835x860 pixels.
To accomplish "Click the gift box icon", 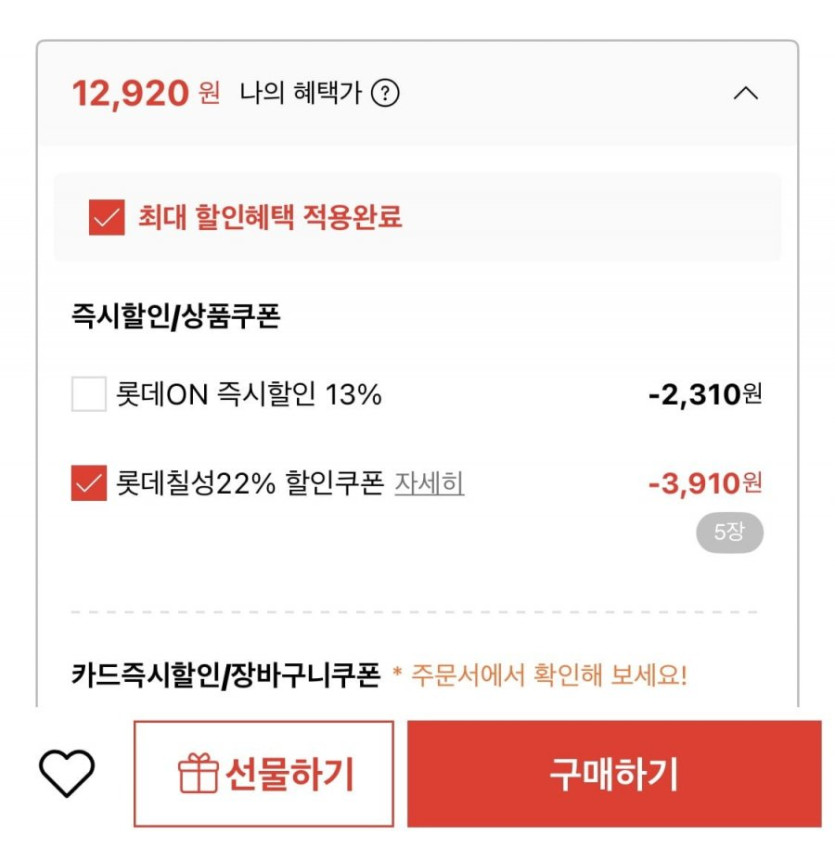I will [x=198, y=774].
